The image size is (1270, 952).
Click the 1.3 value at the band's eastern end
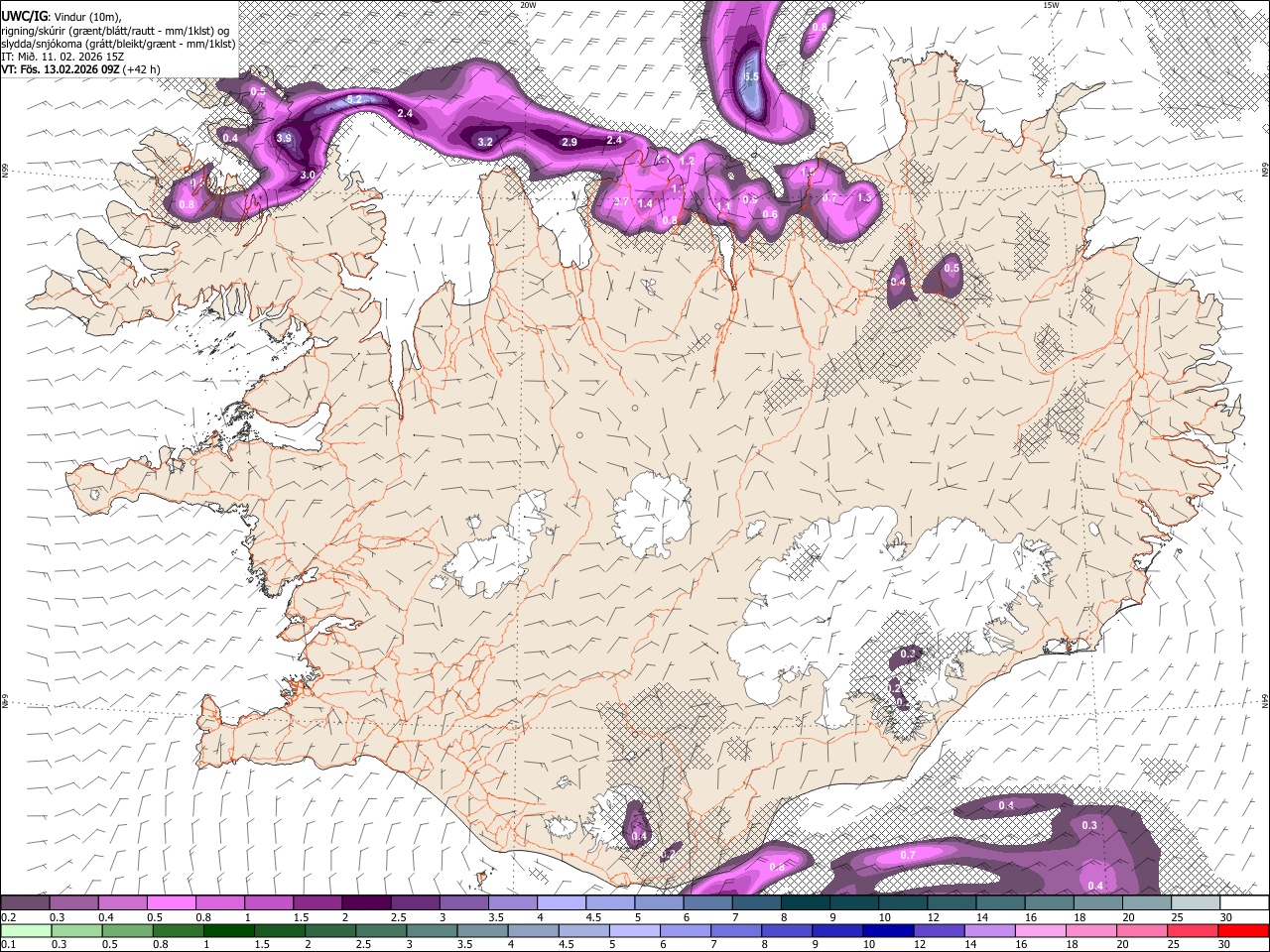[x=864, y=198]
